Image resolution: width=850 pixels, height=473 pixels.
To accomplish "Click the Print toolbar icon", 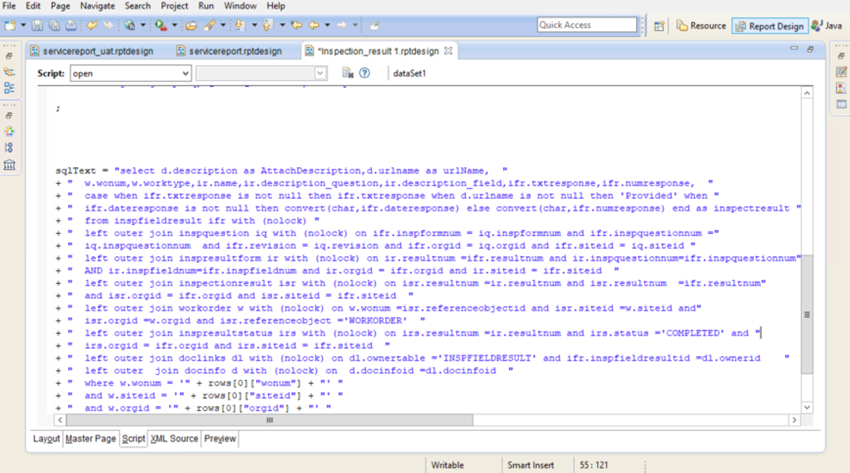I will tap(71, 25).
